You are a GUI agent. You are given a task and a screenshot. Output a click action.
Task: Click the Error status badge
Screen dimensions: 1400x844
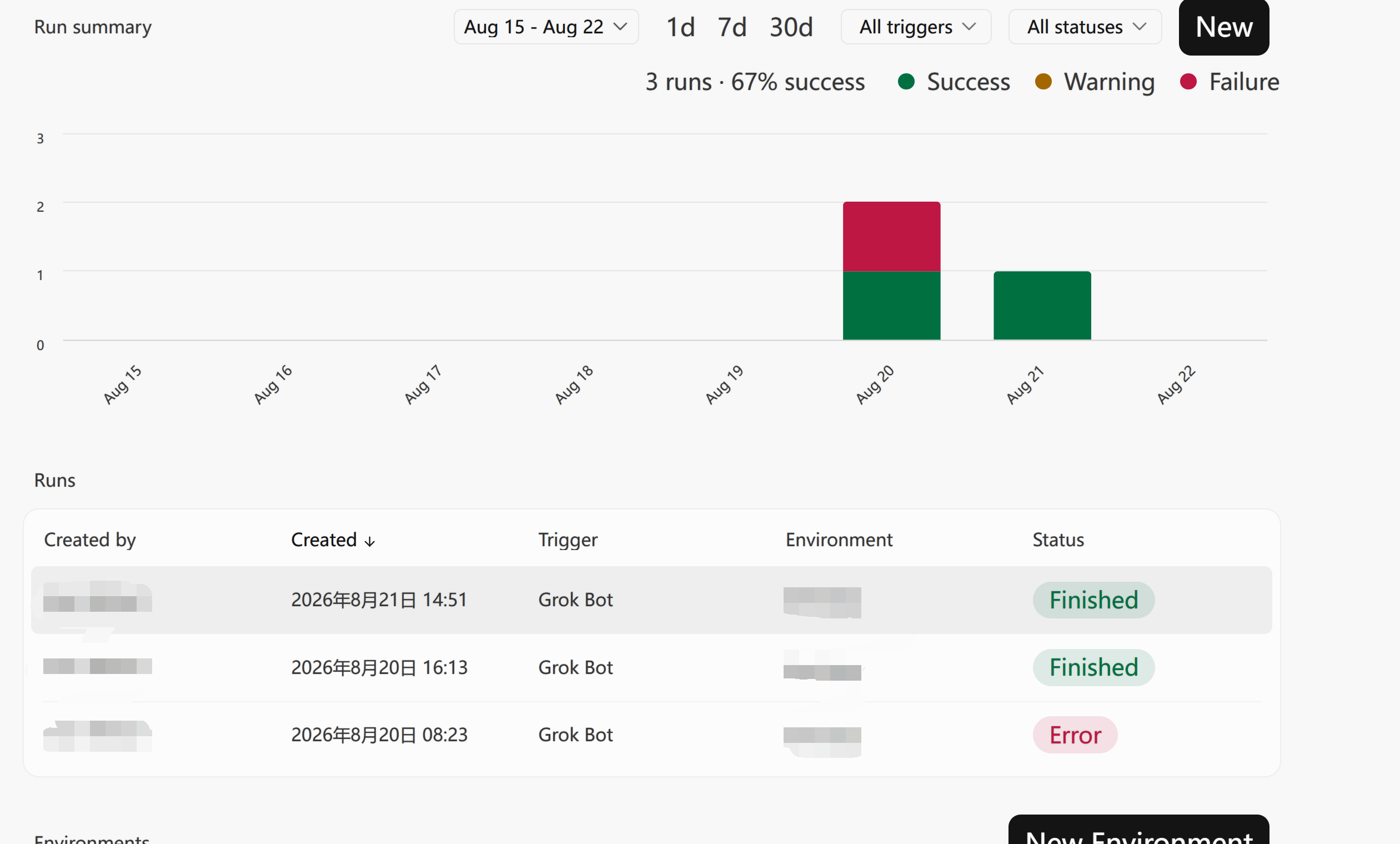(x=1075, y=735)
